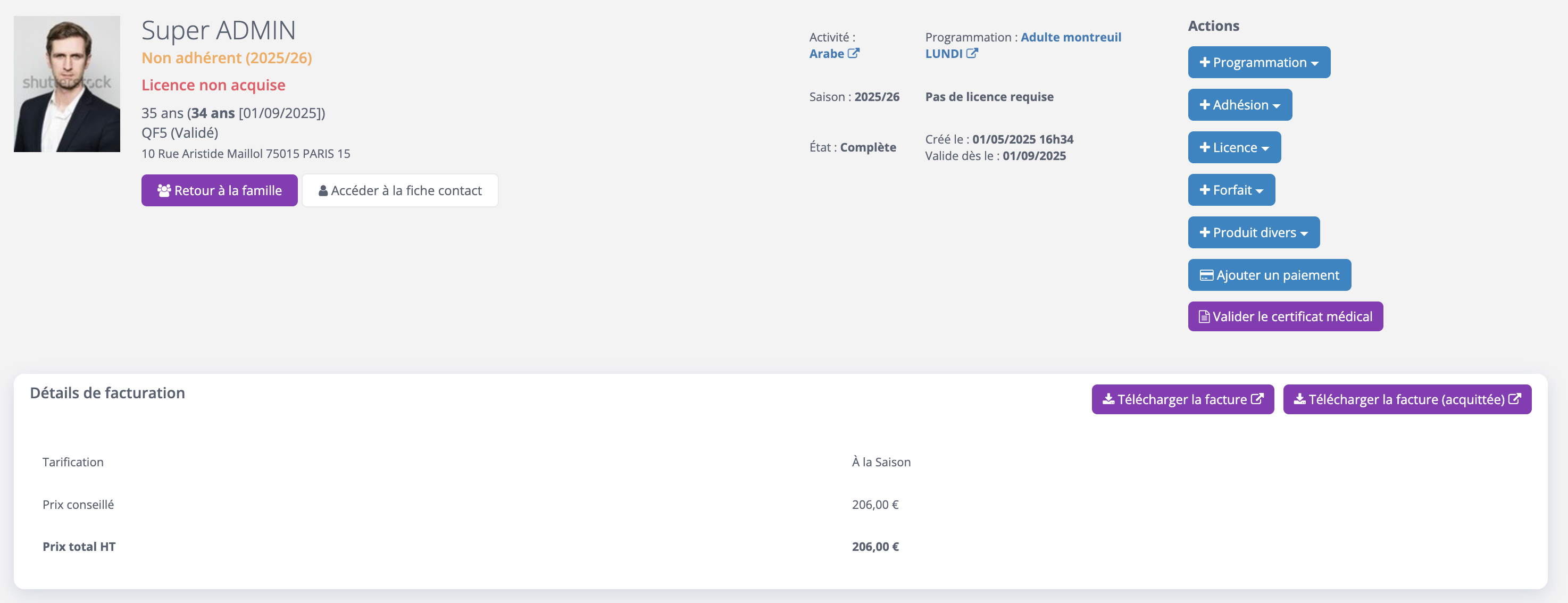1568x603 pixels.
Task: Expand the Programmation dropdown
Action: tap(1259, 63)
